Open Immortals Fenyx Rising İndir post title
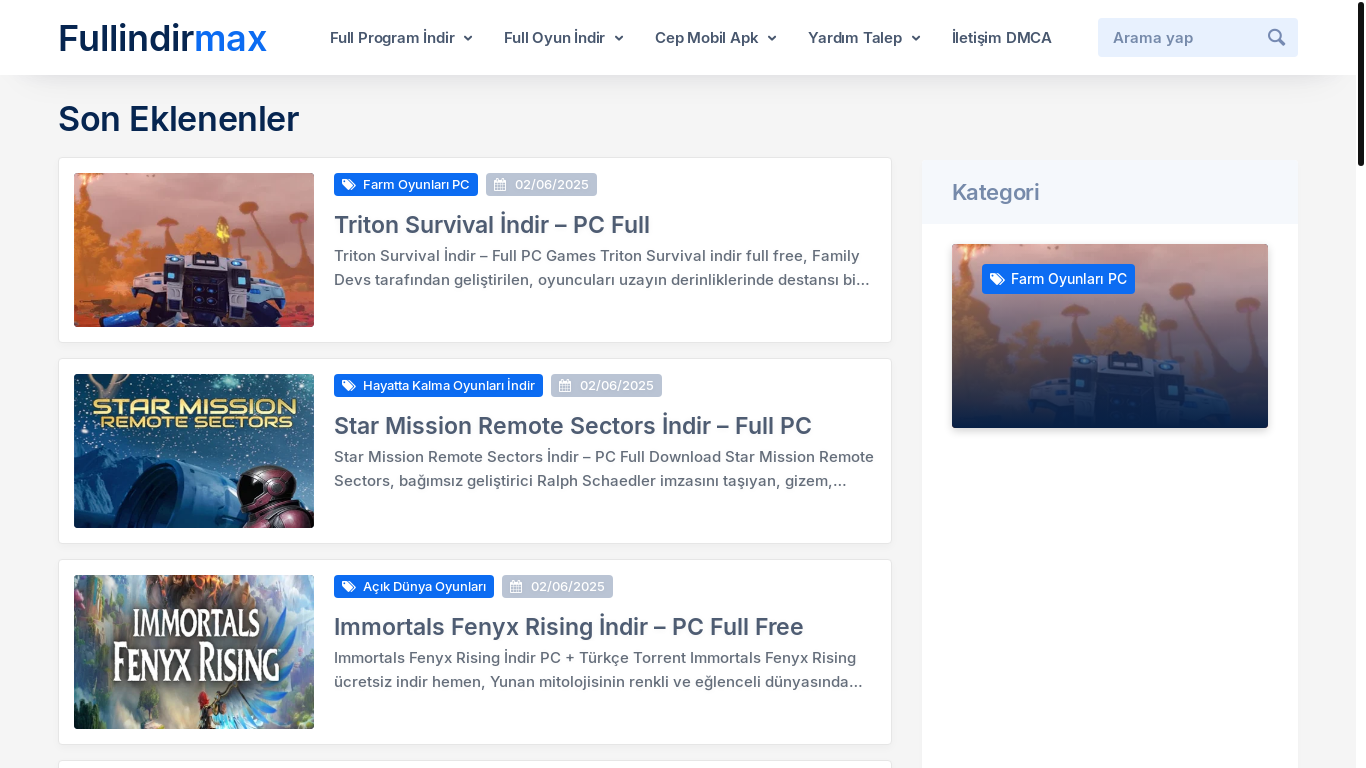Viewport: 1366px width, 768px height. coord(569,626)
